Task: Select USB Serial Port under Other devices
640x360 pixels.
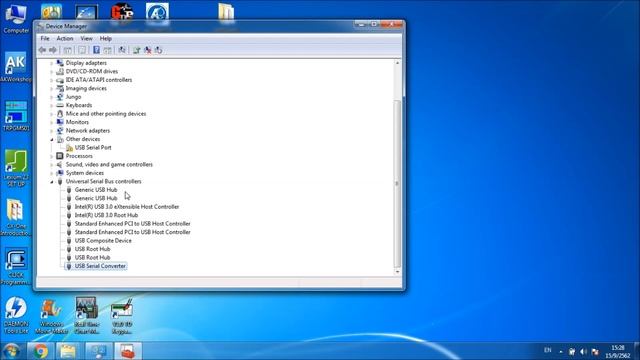Action: [93, 148]
